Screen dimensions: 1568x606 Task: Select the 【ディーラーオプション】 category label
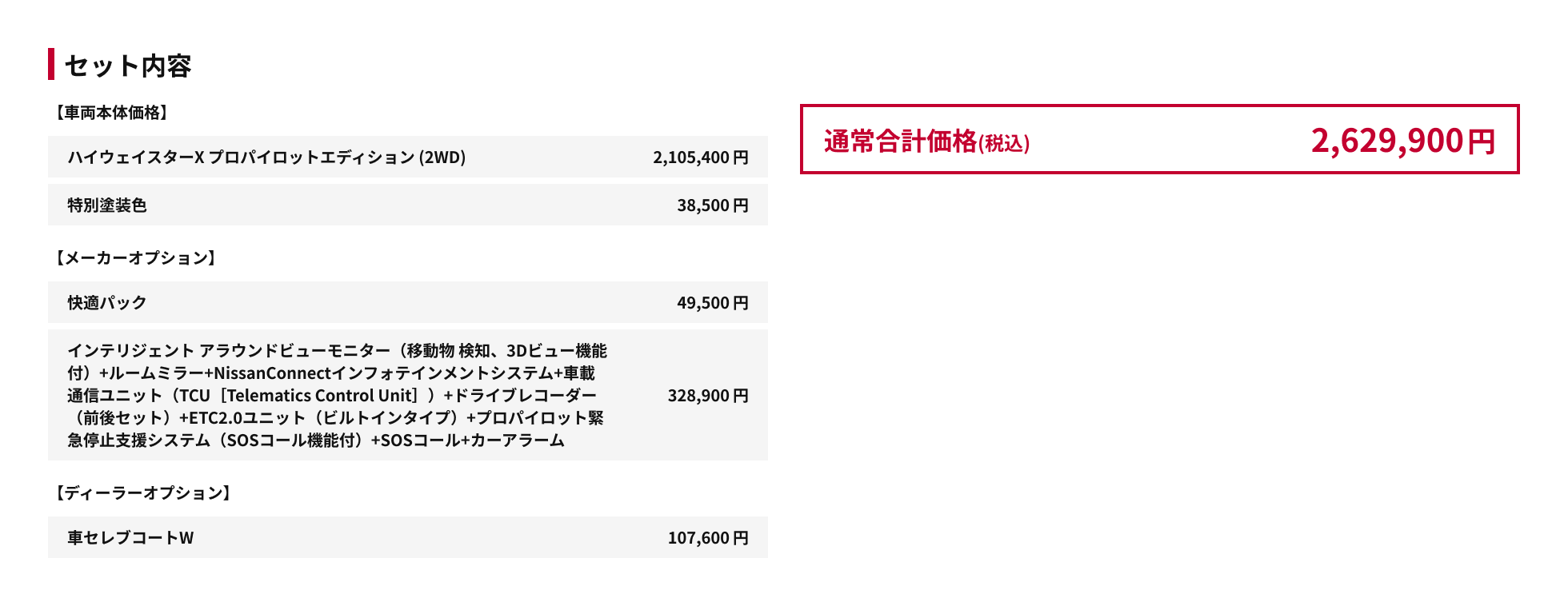[x=143, y=493]
